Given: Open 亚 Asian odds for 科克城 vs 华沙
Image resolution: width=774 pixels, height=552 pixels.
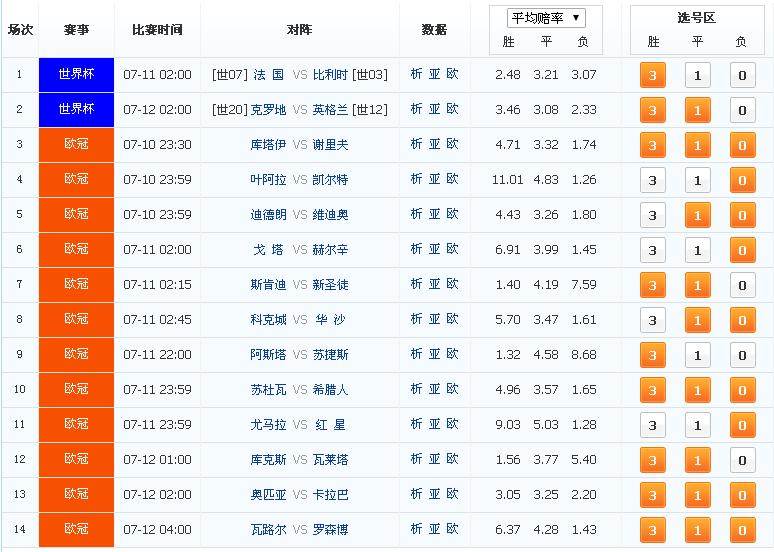Looking at the screenshot, I should click(x=434, y=319).
